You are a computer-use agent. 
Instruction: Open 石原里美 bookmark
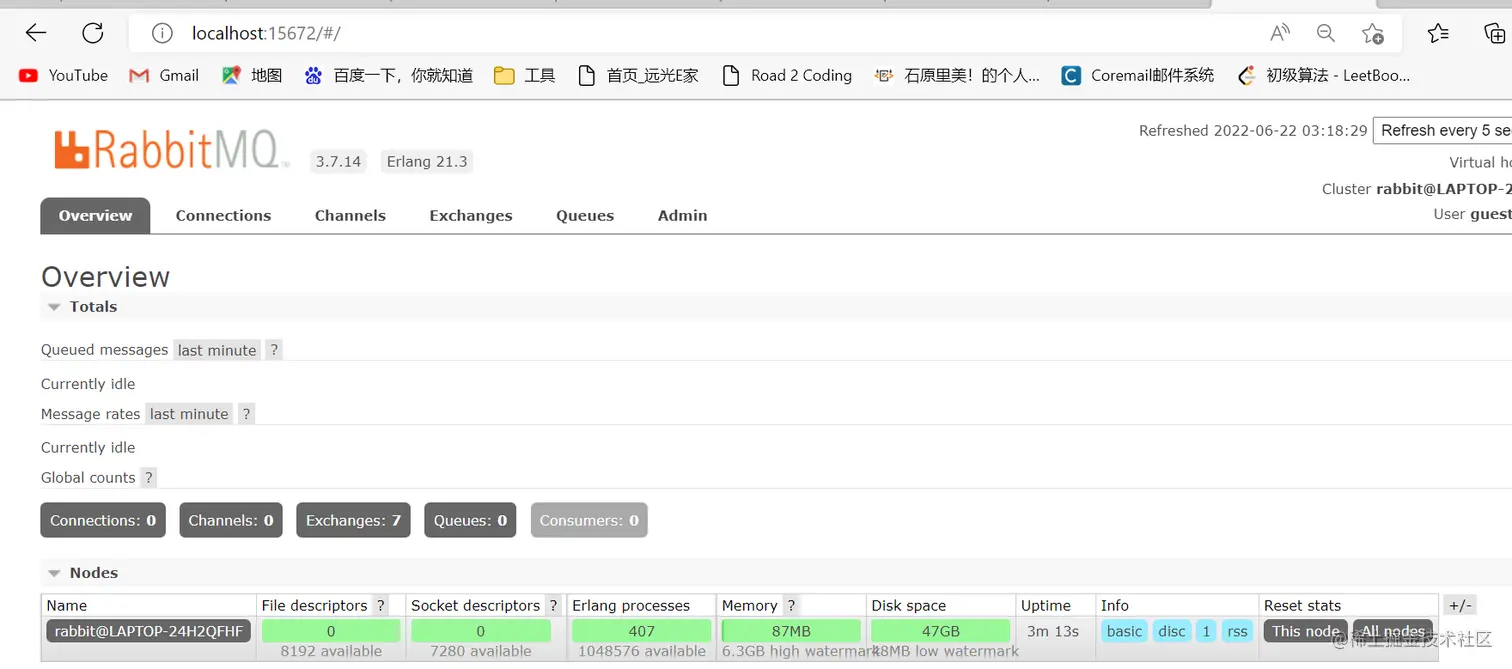click(957, 75)
